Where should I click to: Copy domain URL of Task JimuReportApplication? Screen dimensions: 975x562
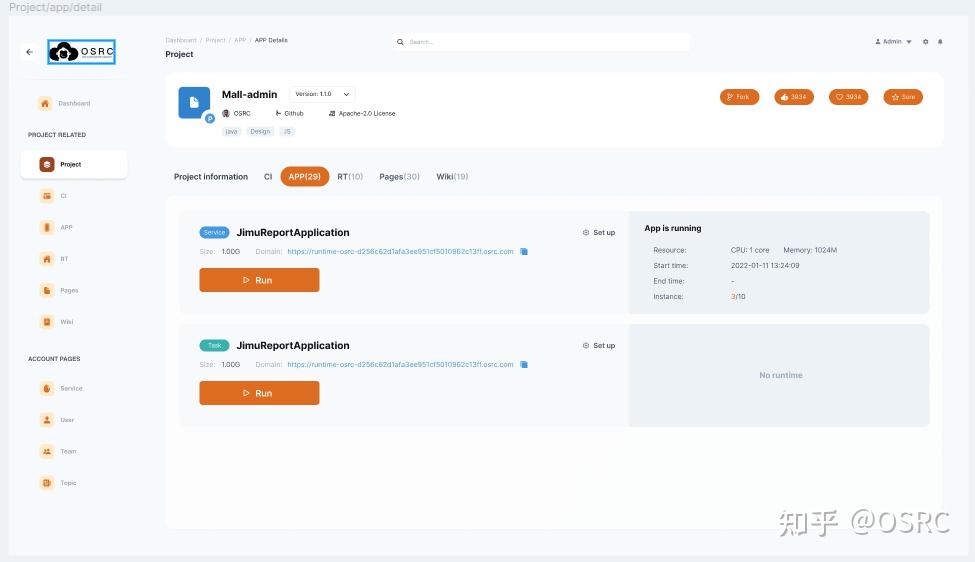524,365
